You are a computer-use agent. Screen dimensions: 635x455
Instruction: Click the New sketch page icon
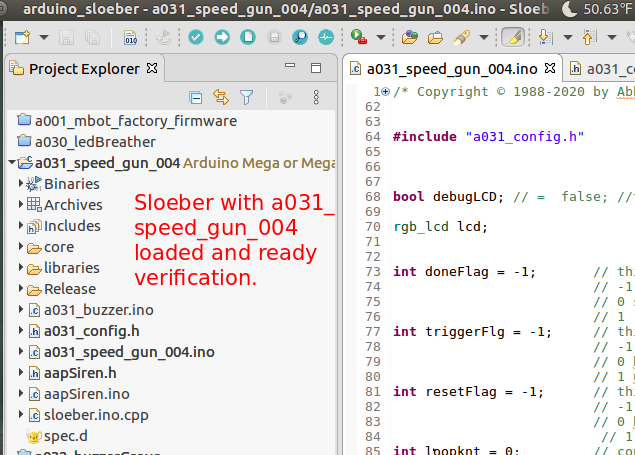click(x=248, y=38)
